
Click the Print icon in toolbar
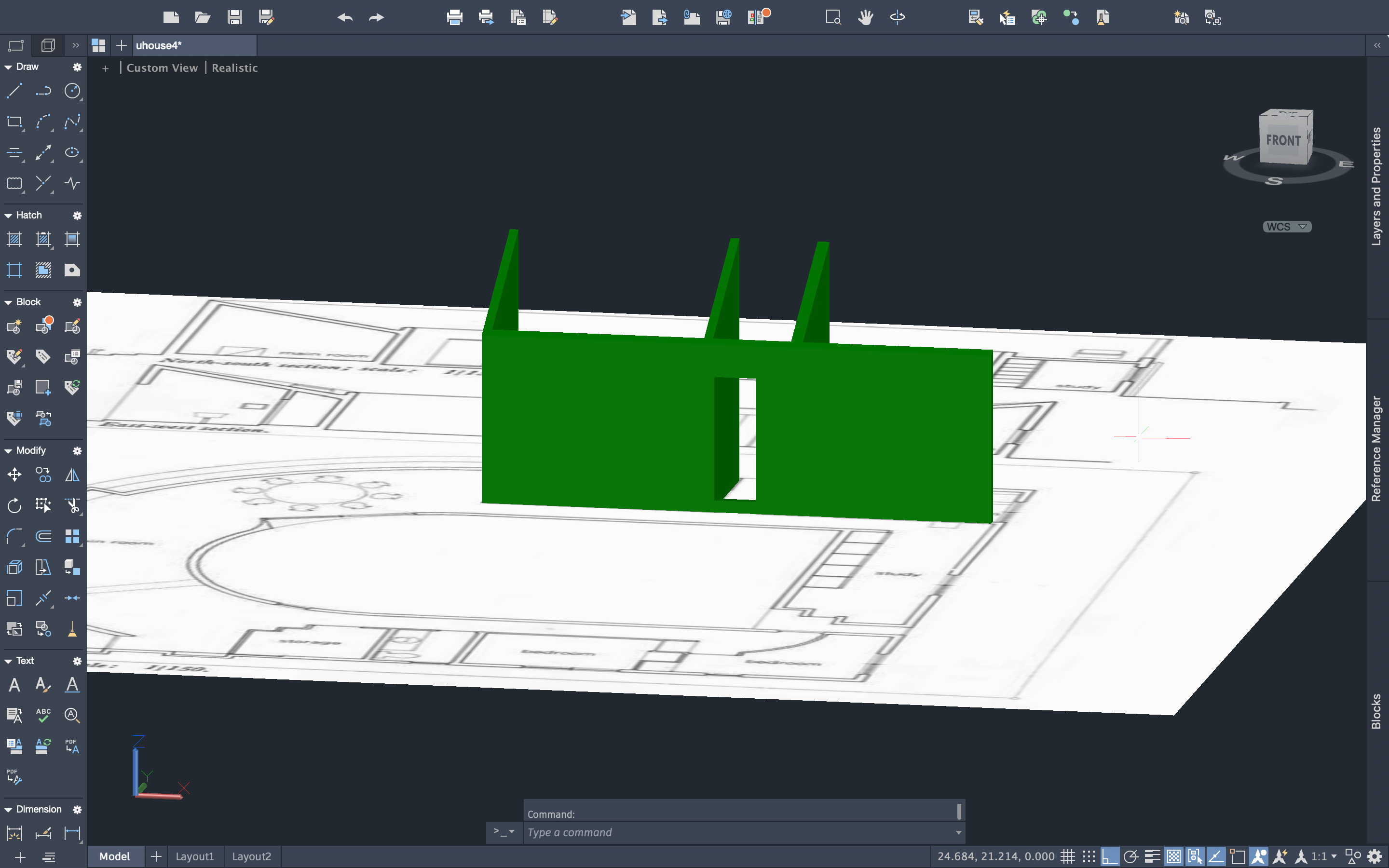click(x=455, y=18)
